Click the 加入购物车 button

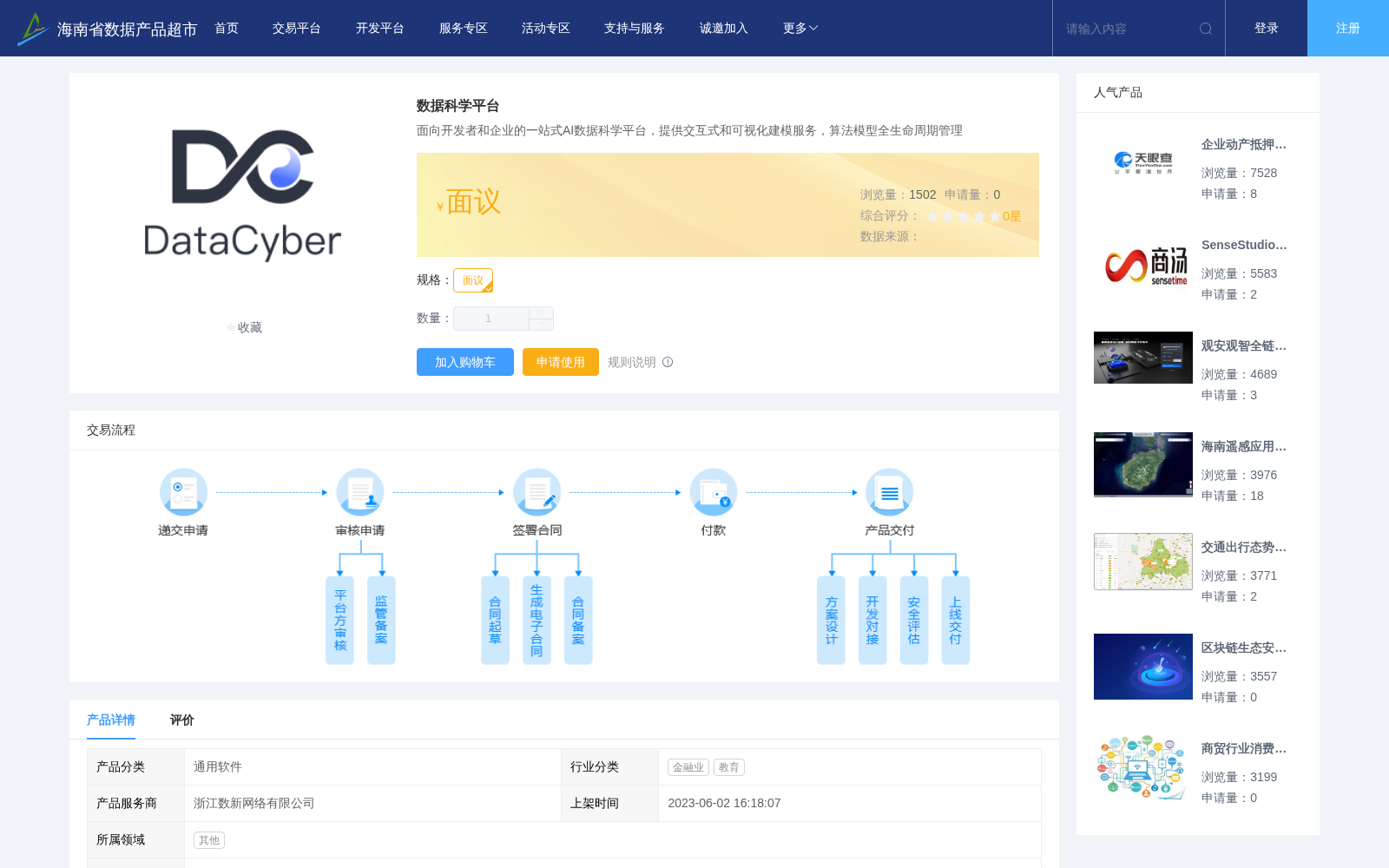pyautogui.click(x=465, y=362)
